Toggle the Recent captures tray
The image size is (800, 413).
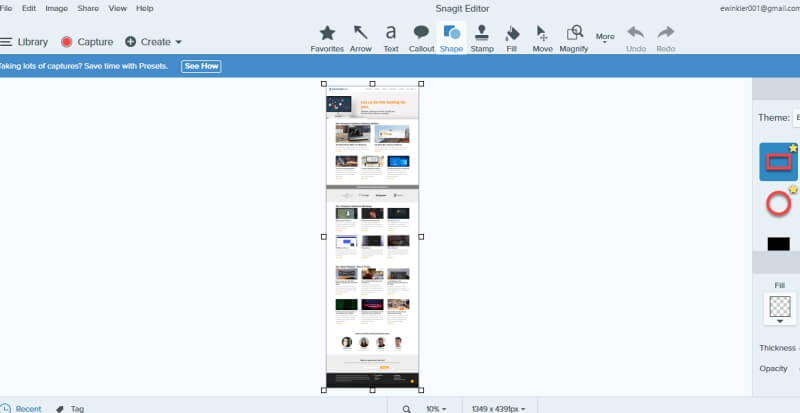tap(21, 408)
